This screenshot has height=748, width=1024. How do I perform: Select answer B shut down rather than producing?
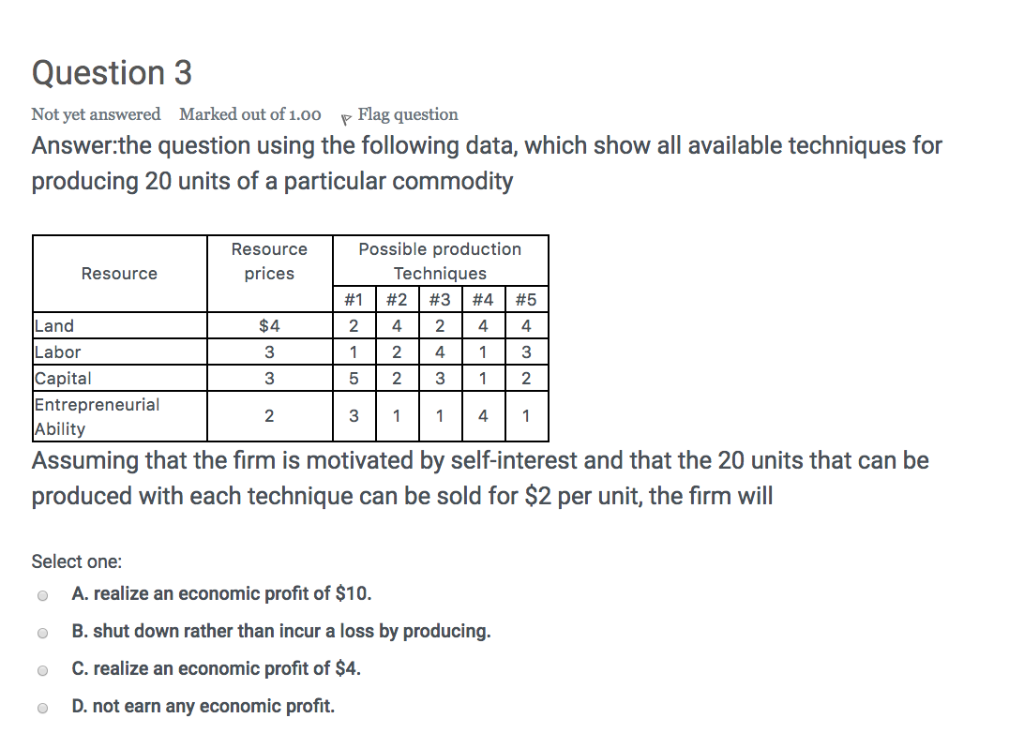tap(43, 632)
